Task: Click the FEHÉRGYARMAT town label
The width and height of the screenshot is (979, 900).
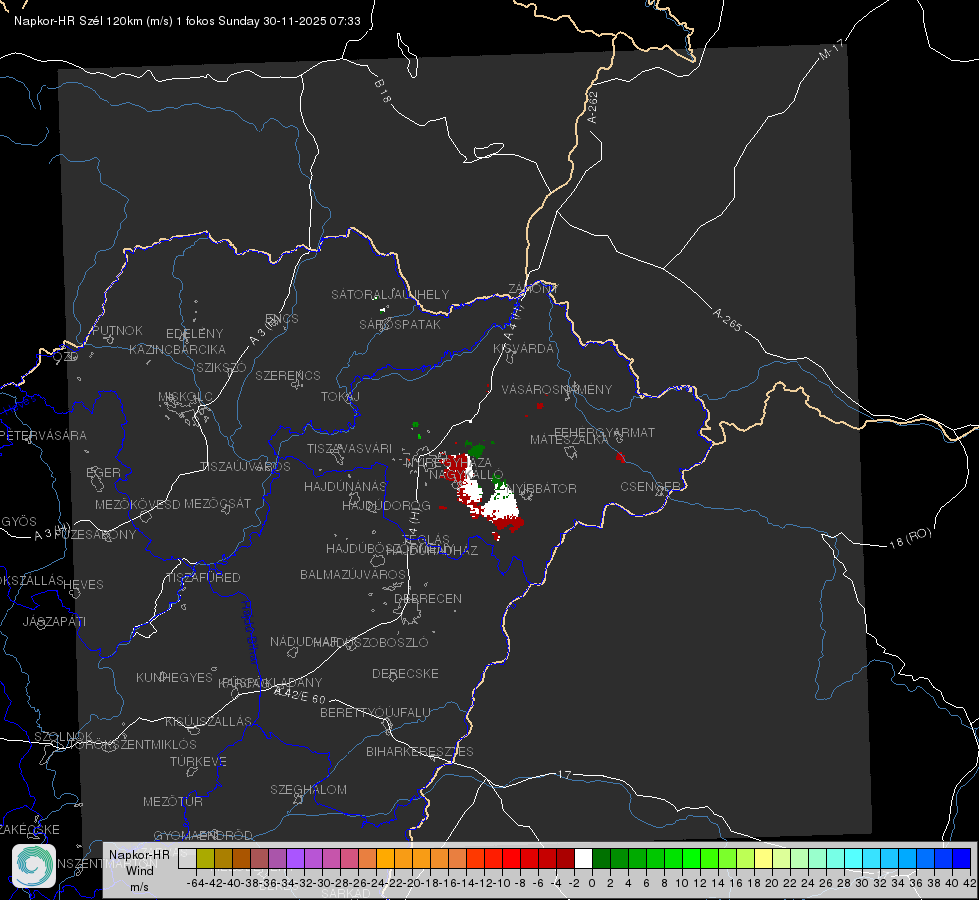Action: [x=605, y=432]
